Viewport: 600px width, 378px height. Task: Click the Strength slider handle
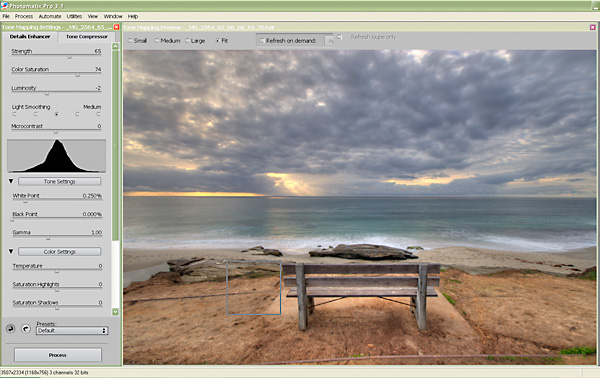point(70,57)
